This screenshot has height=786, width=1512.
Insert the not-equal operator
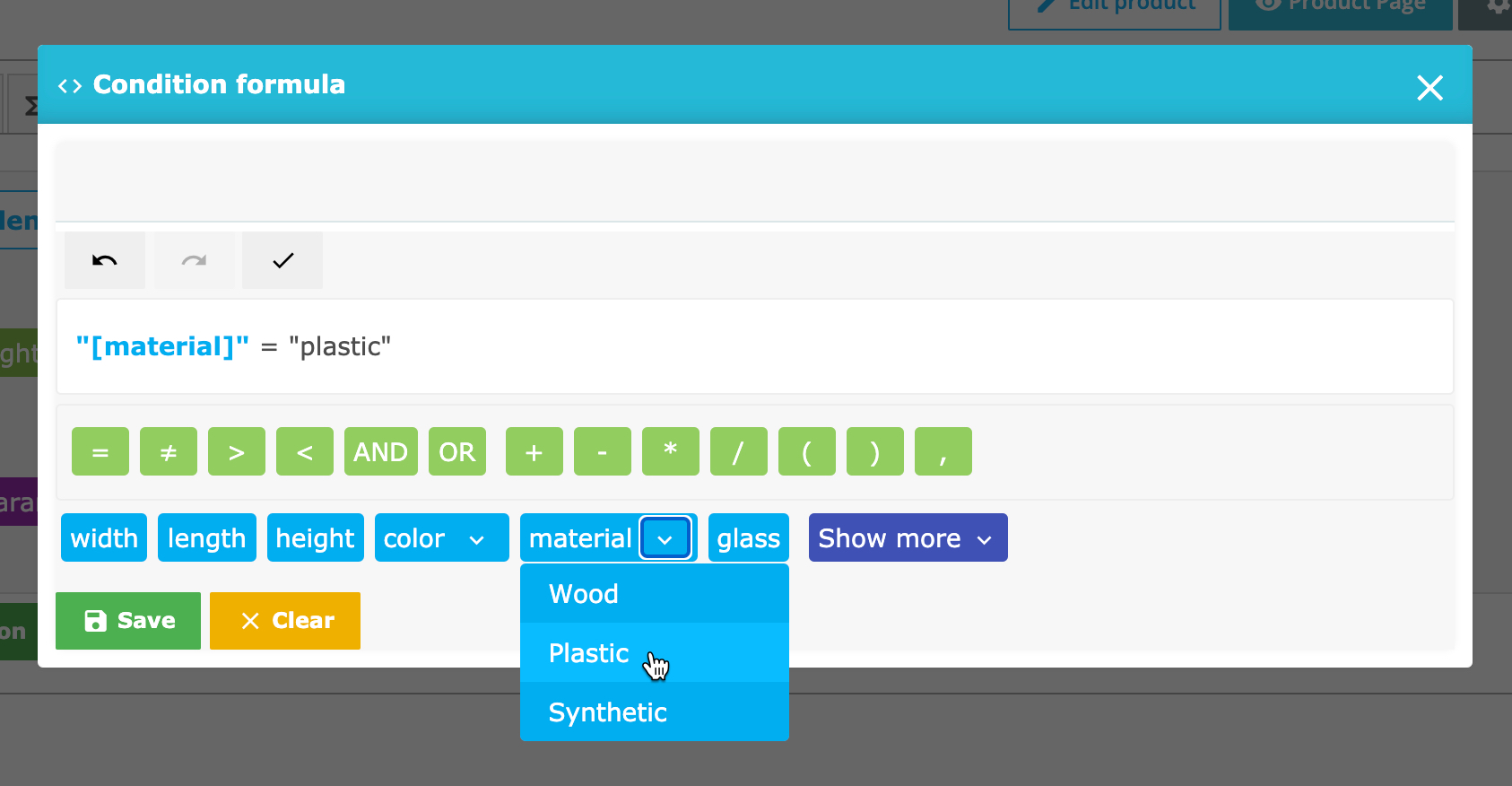pyautogui.click(x=169, y=451)
